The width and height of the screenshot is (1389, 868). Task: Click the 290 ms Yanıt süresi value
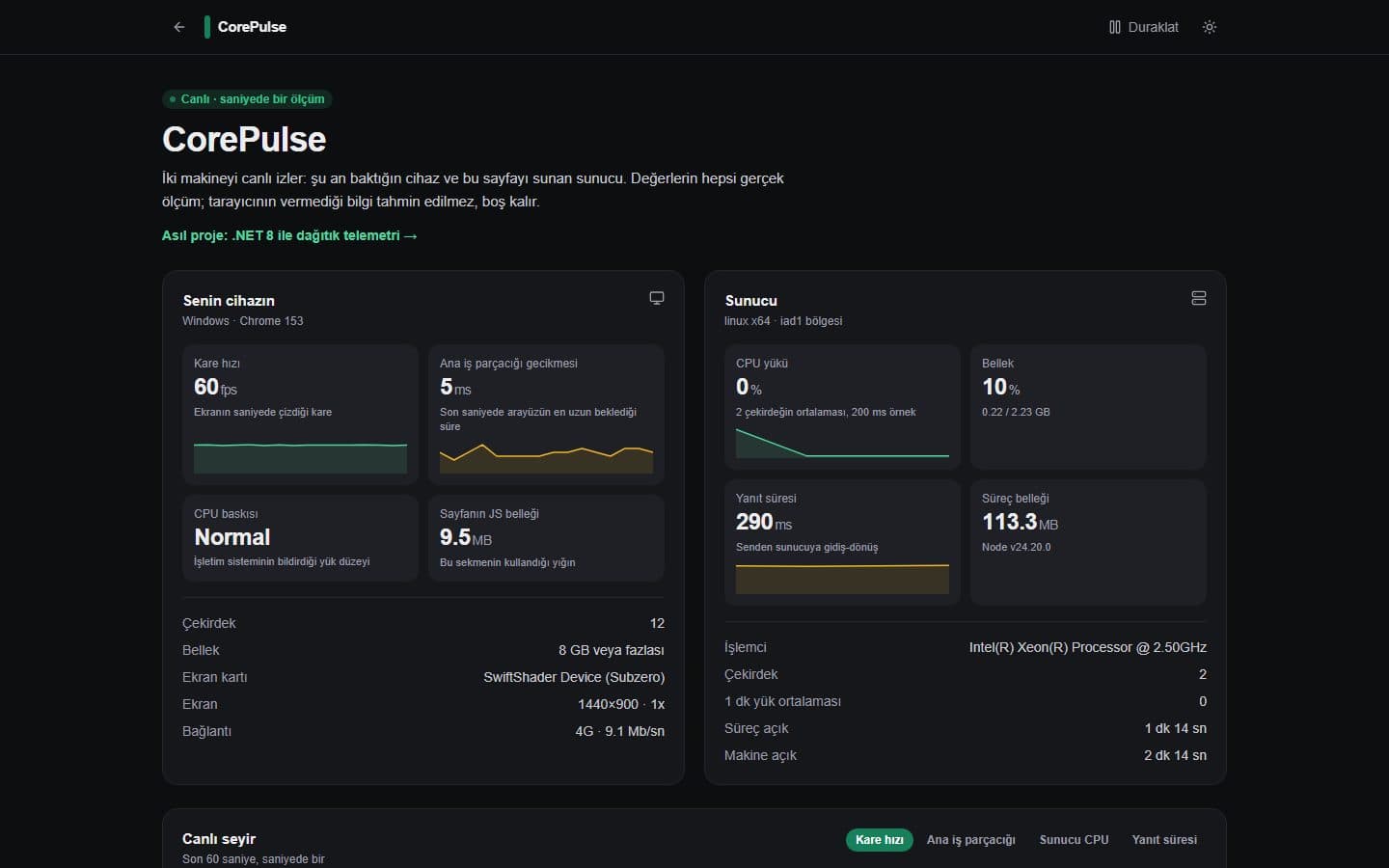coord(764,522)
